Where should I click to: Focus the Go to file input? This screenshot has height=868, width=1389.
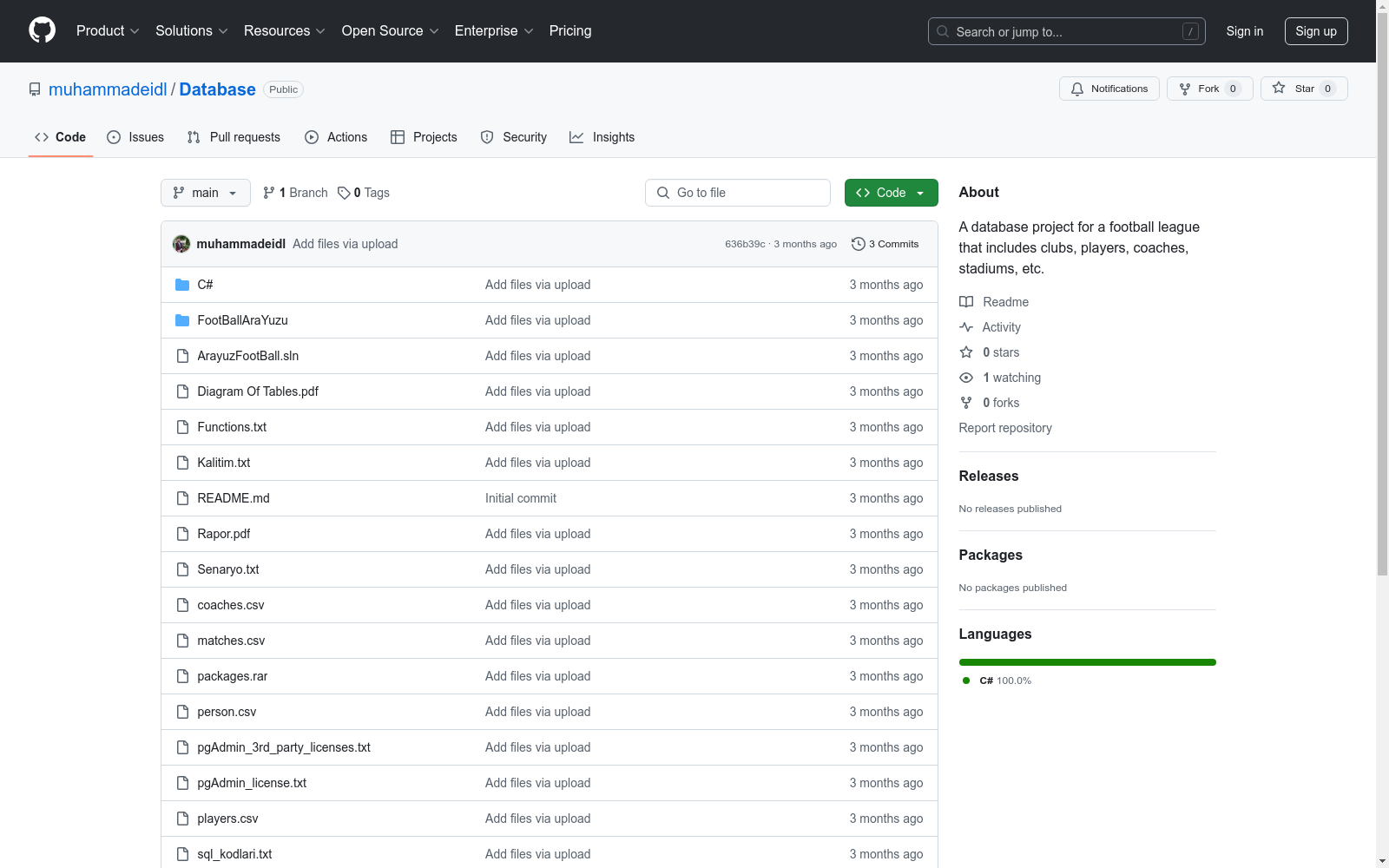pos(738,193)
